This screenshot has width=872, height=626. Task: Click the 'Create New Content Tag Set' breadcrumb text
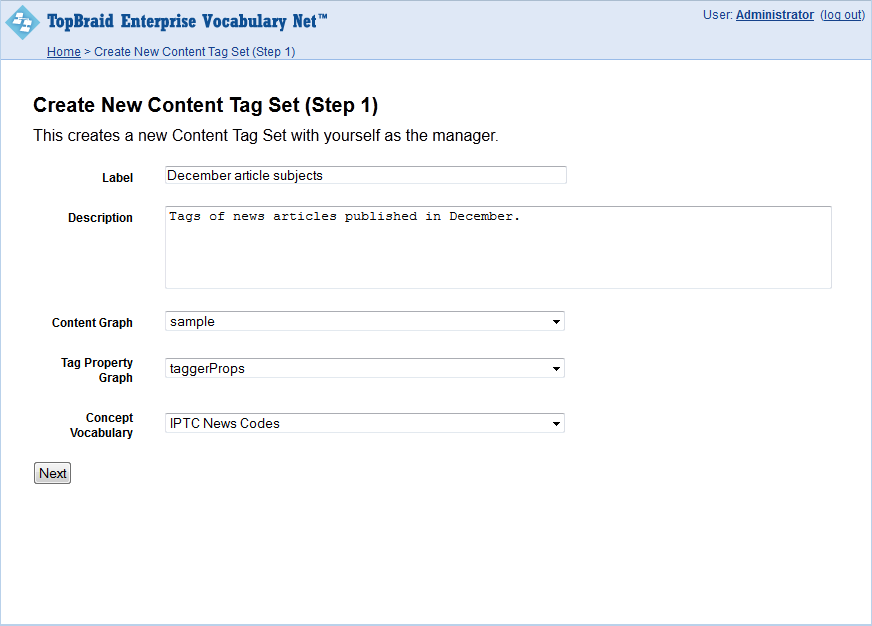pos(195,52)
